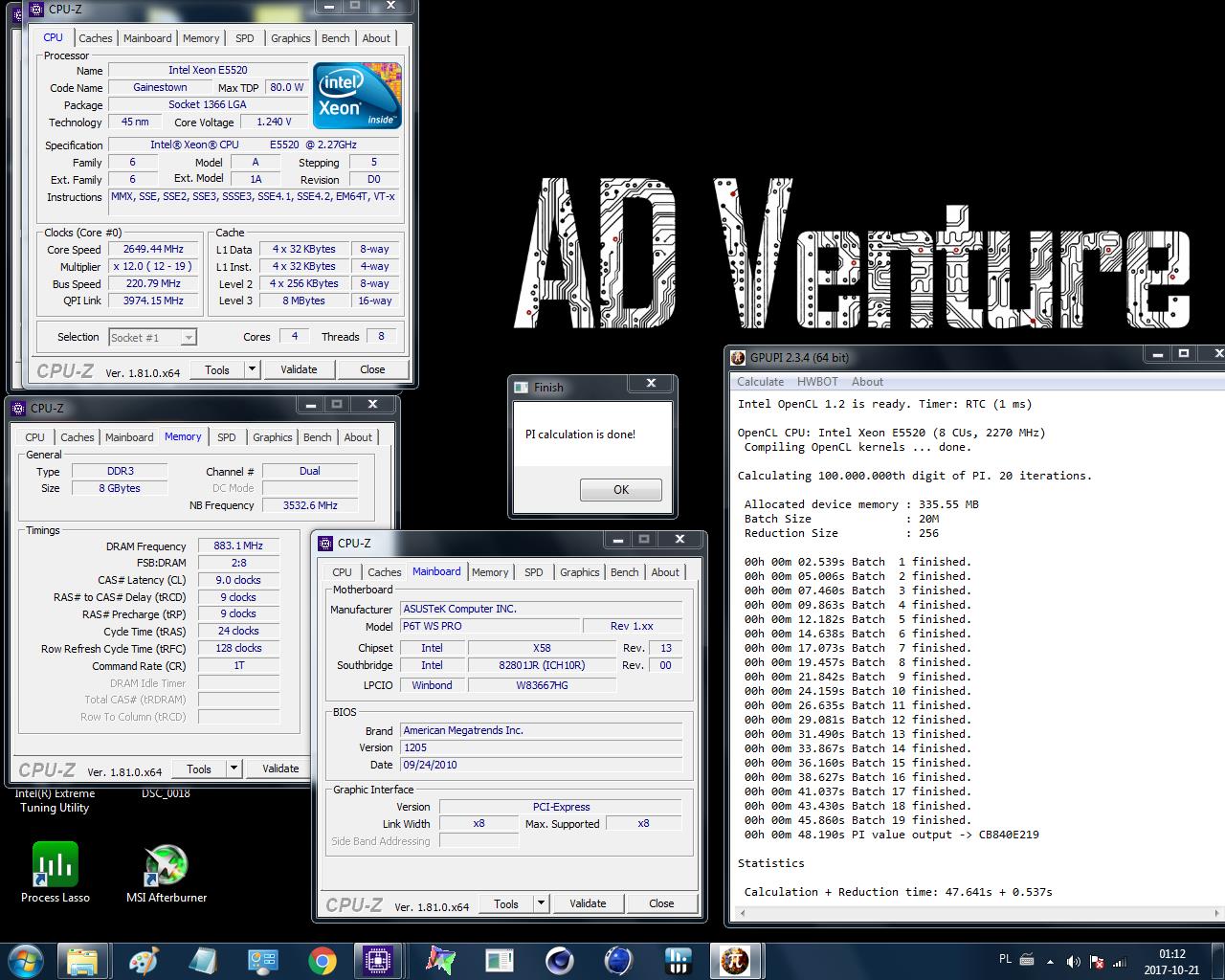This screenshot has width=1225, height=980.
Task: Click the title bar icon of the Mainboard CPU-Z window
Action: click(x=325, y=543)
